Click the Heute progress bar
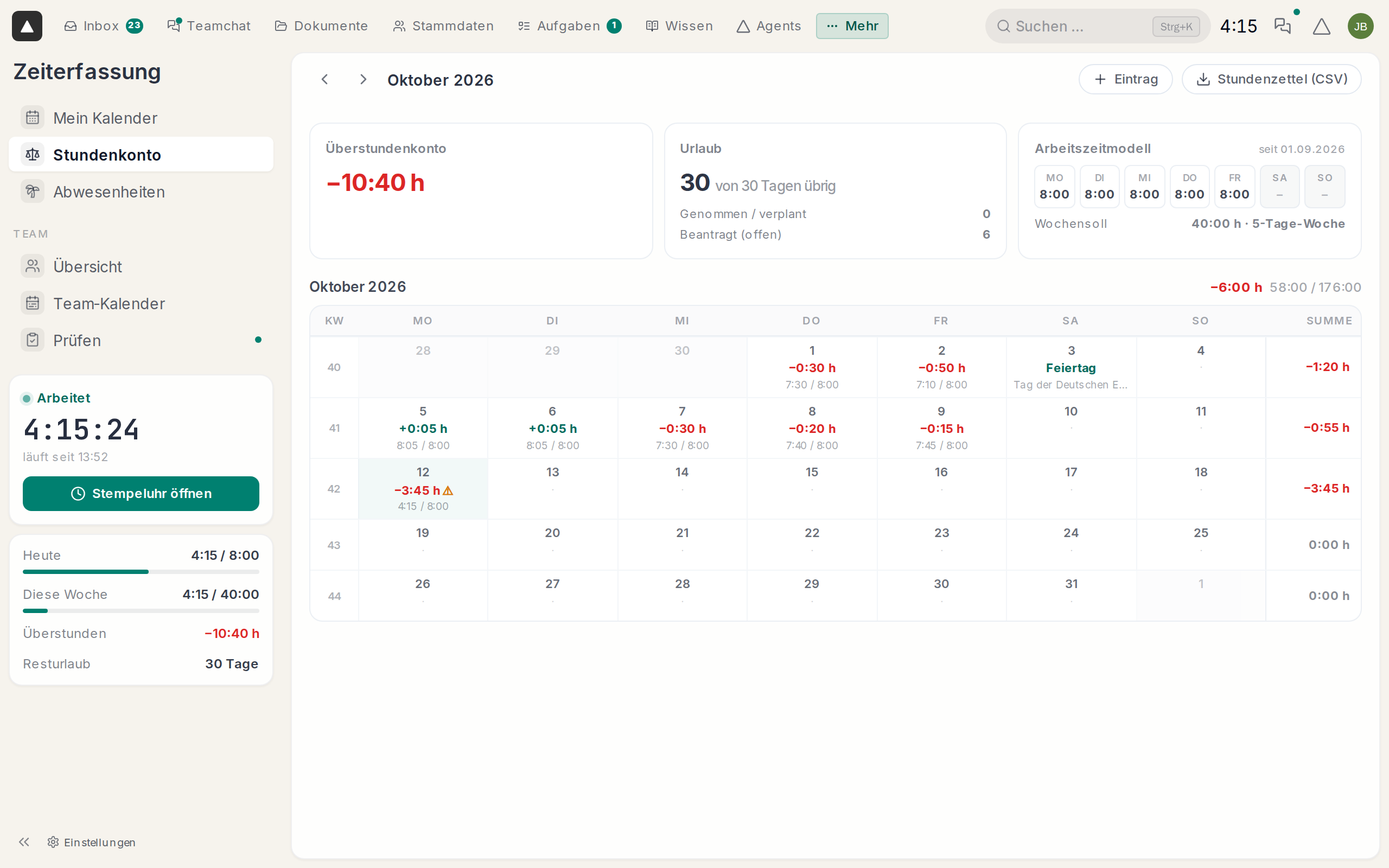 (141, 572)
